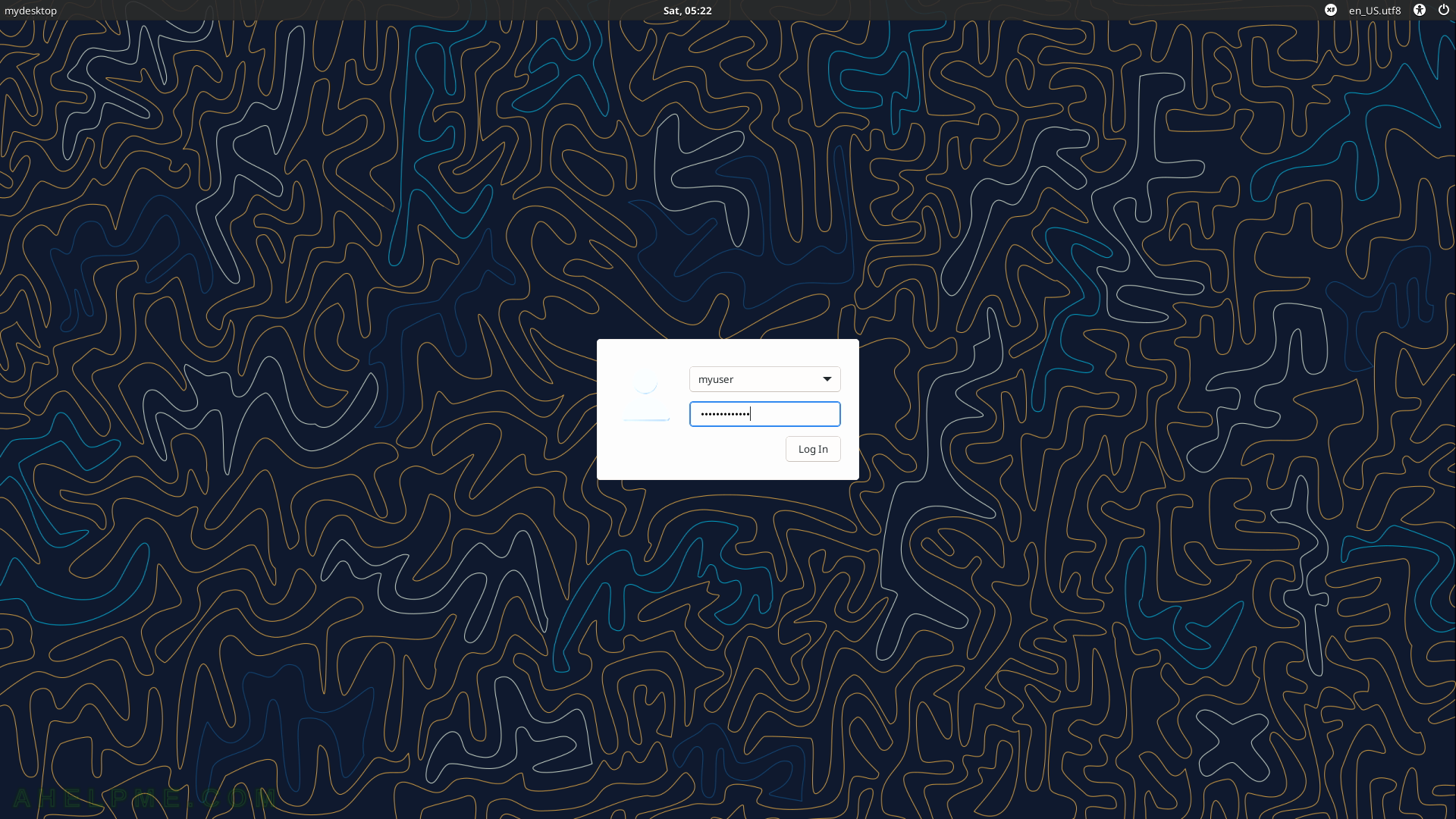Click the power icon in top panel
Viewport: 1456px width, 819px height.
(x=1444, y=10)
